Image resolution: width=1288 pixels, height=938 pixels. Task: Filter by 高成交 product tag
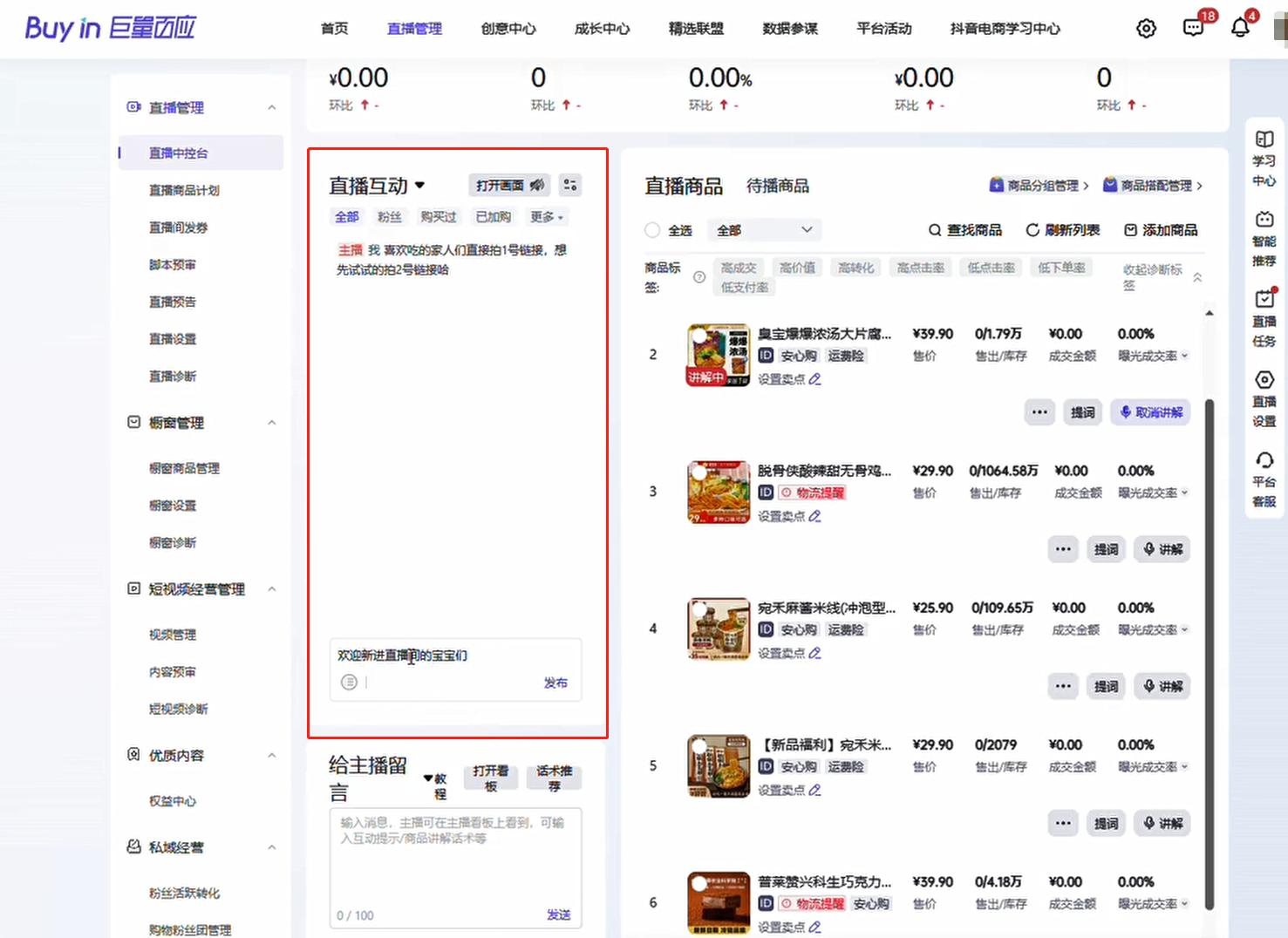[739, 268]
